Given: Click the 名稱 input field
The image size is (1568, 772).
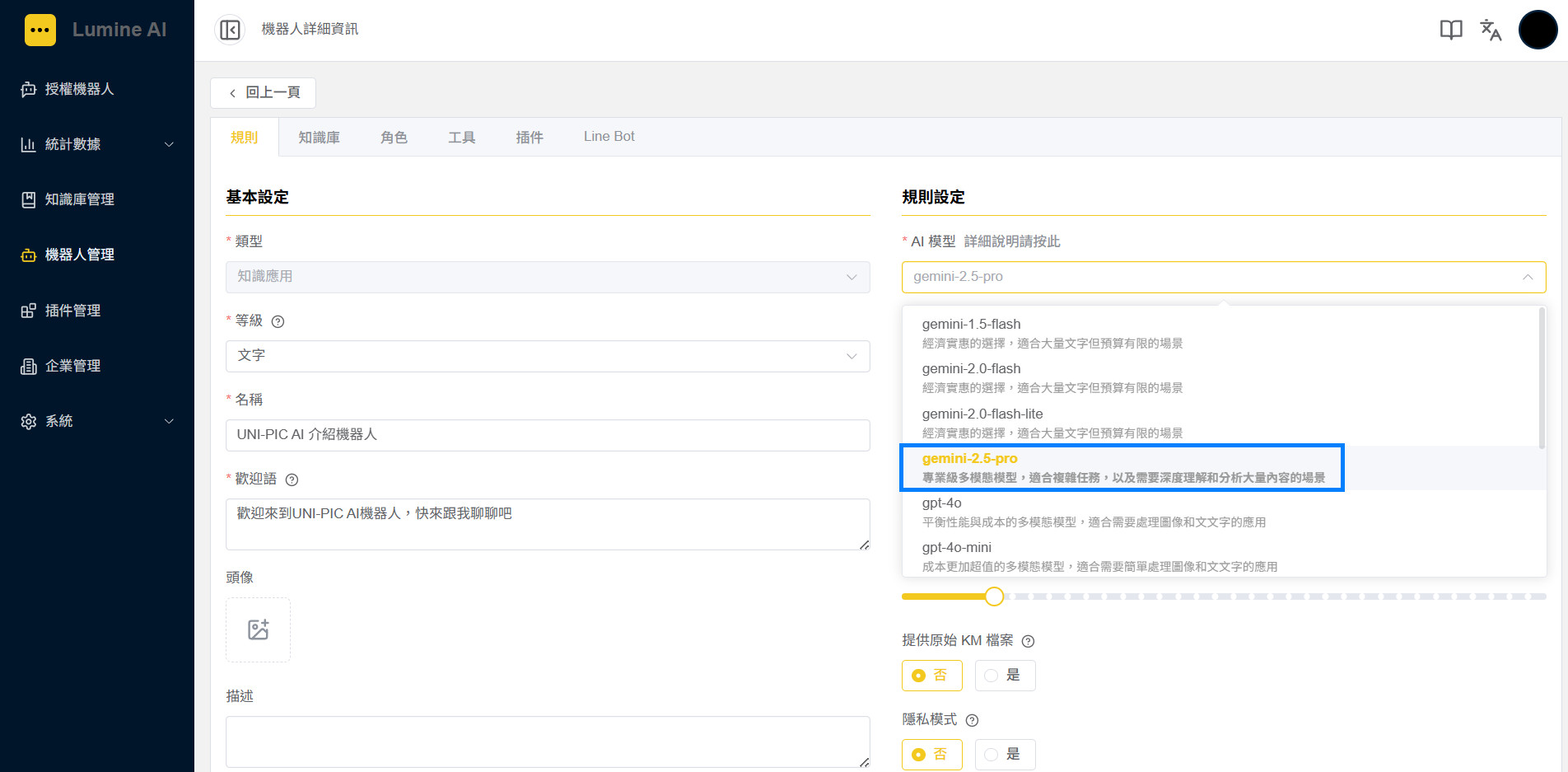Looking at the screenshot, I should (x=548, y=435).
